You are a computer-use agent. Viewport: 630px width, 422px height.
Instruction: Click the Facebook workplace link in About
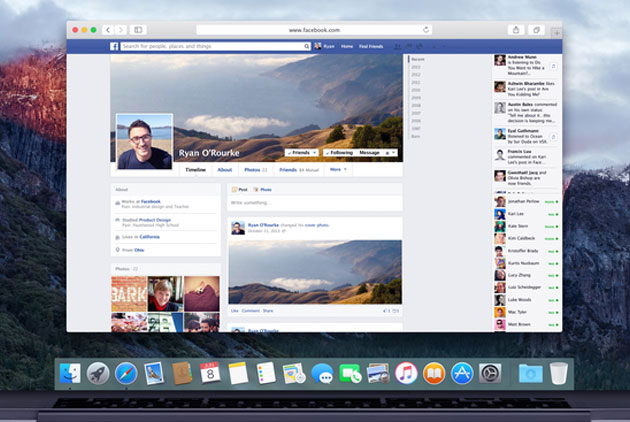[x=151, y=201]
